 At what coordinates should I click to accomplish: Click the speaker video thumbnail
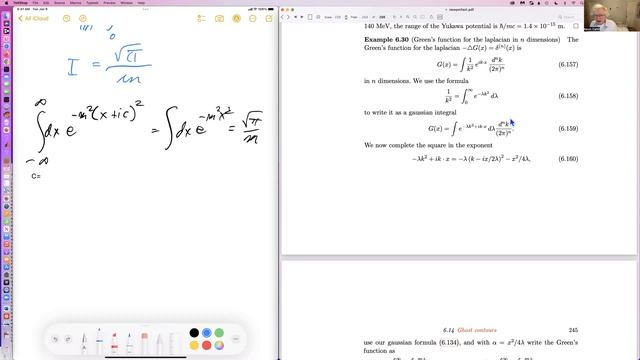click(x=612, y=16)
